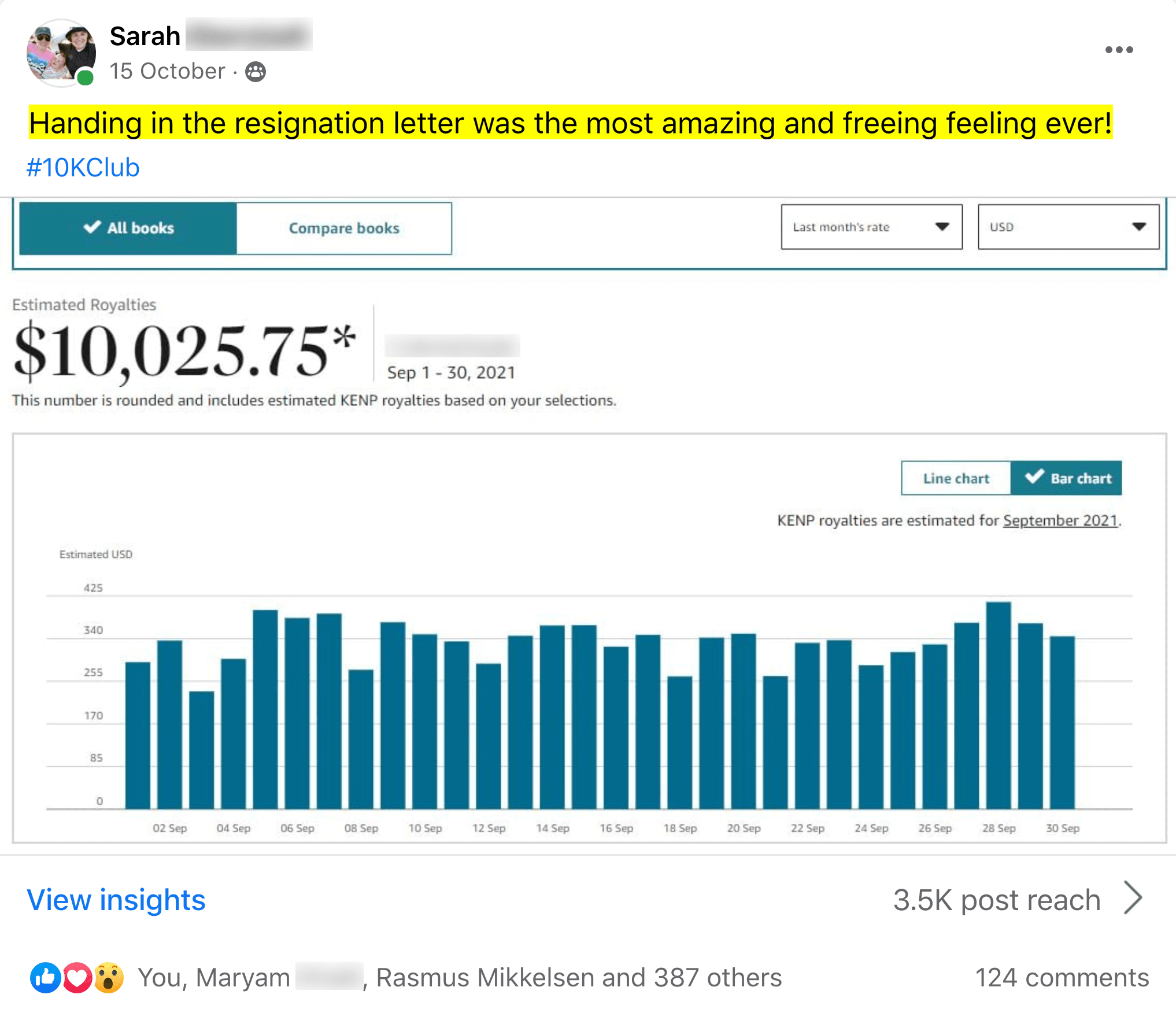Screen dimensions: 1176x1013
Task: Select the Bar chart option
Action: point(1067,478)
